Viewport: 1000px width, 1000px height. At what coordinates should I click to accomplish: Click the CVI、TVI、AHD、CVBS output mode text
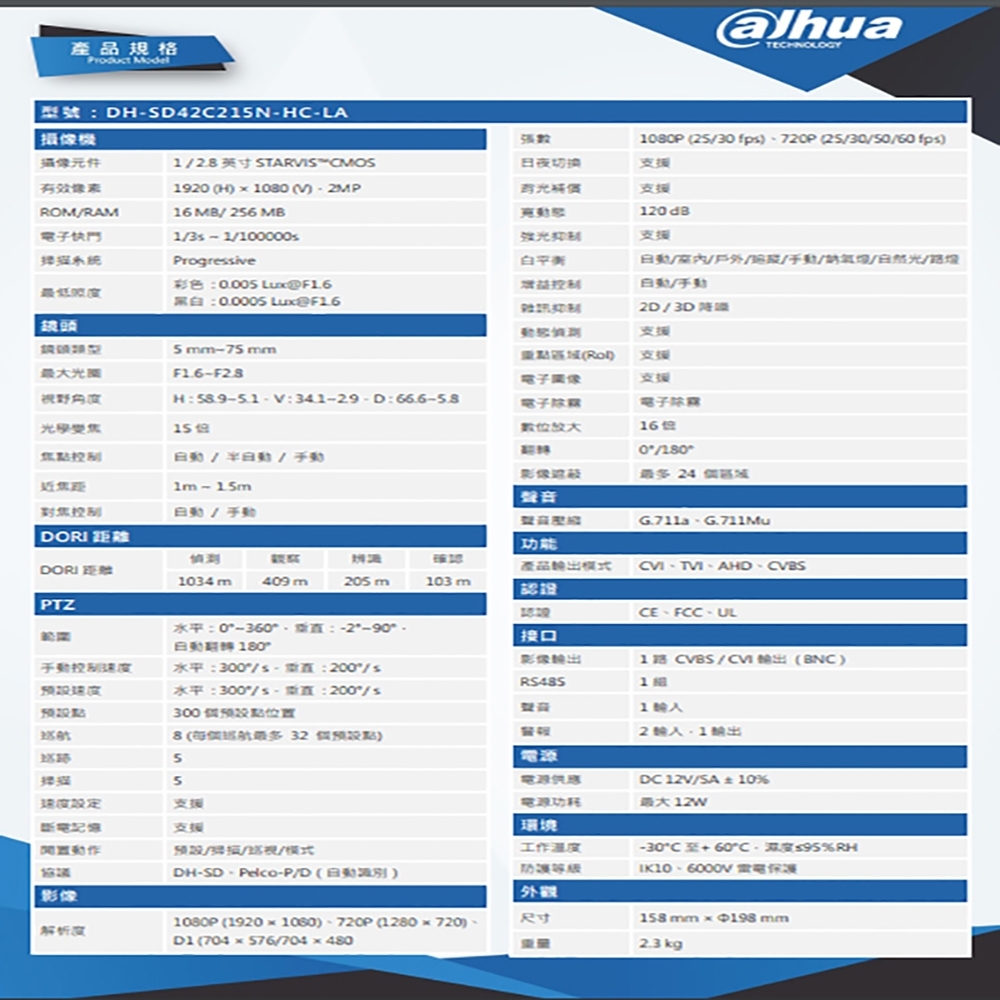click(x=720, y=564)
